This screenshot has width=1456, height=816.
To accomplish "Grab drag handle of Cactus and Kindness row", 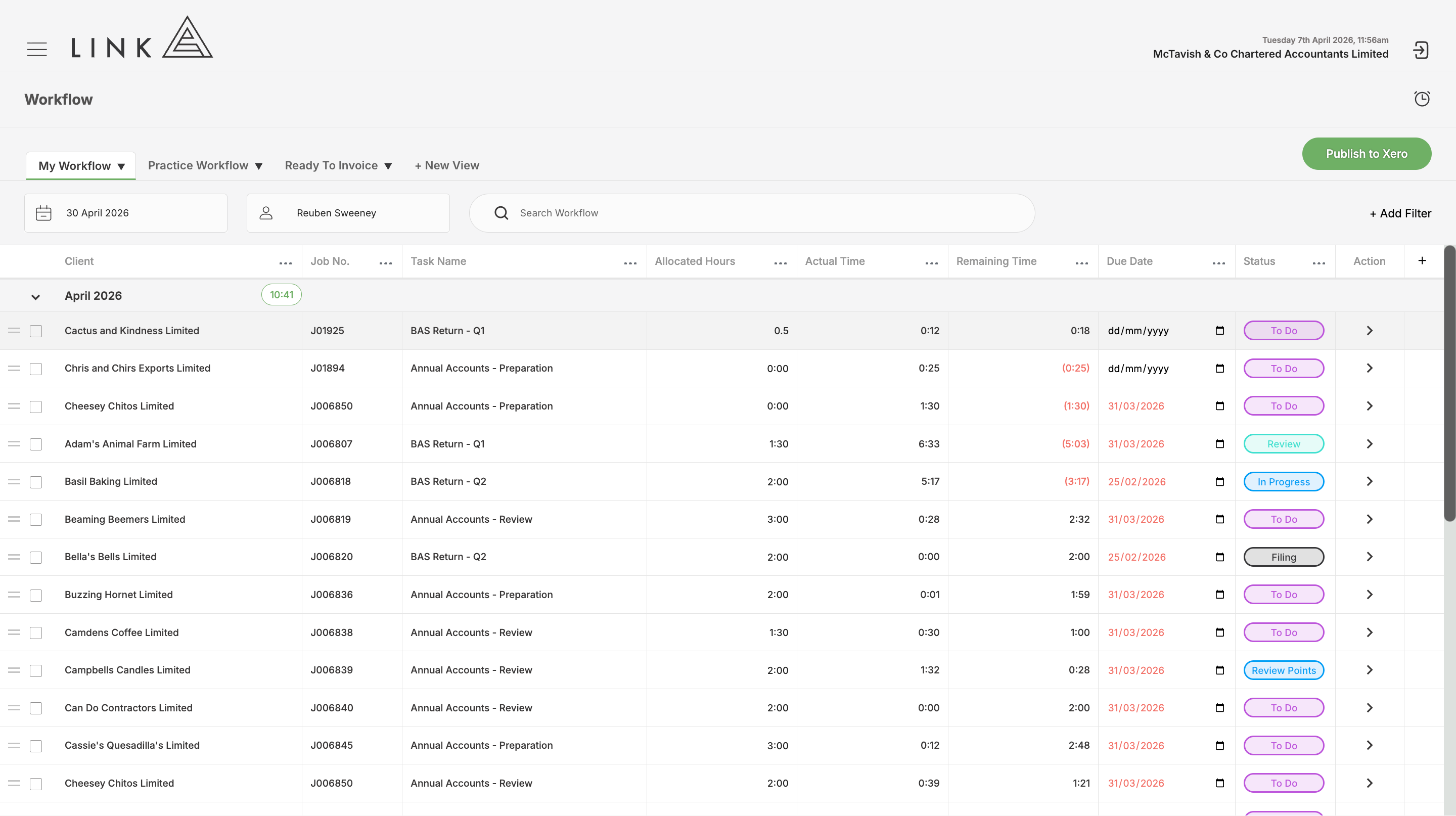I will pos(14,331).
